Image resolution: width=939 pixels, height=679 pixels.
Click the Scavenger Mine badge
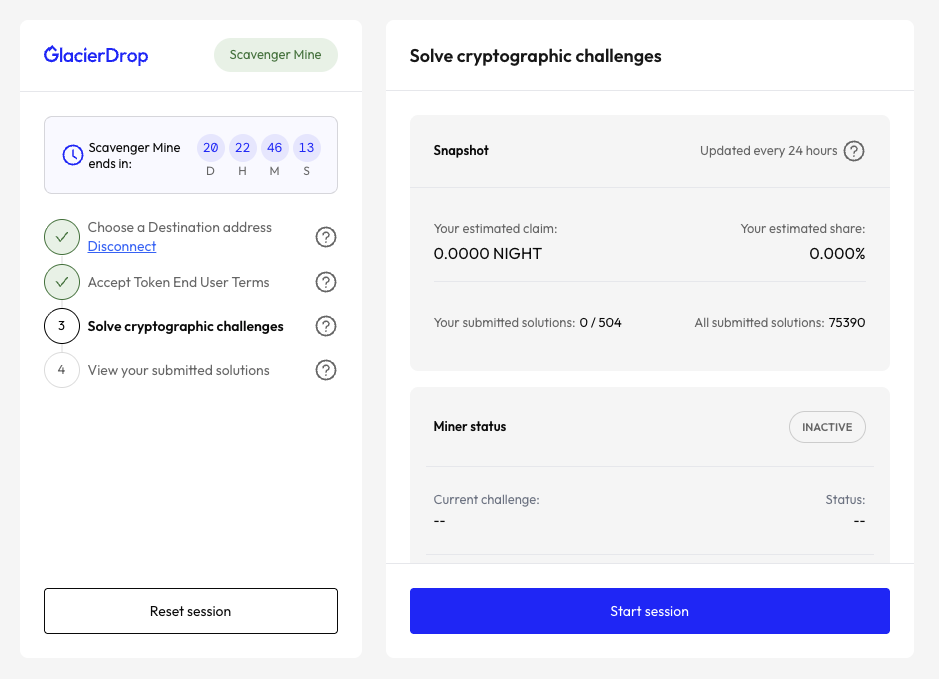(x=275, y=55)
